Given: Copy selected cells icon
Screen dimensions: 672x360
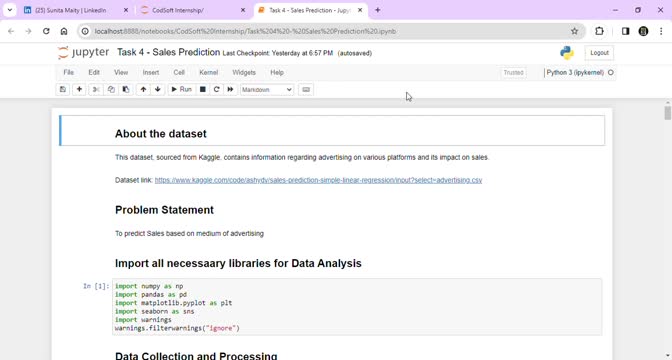Looking at the screenshot, I should tap(111, 90).
